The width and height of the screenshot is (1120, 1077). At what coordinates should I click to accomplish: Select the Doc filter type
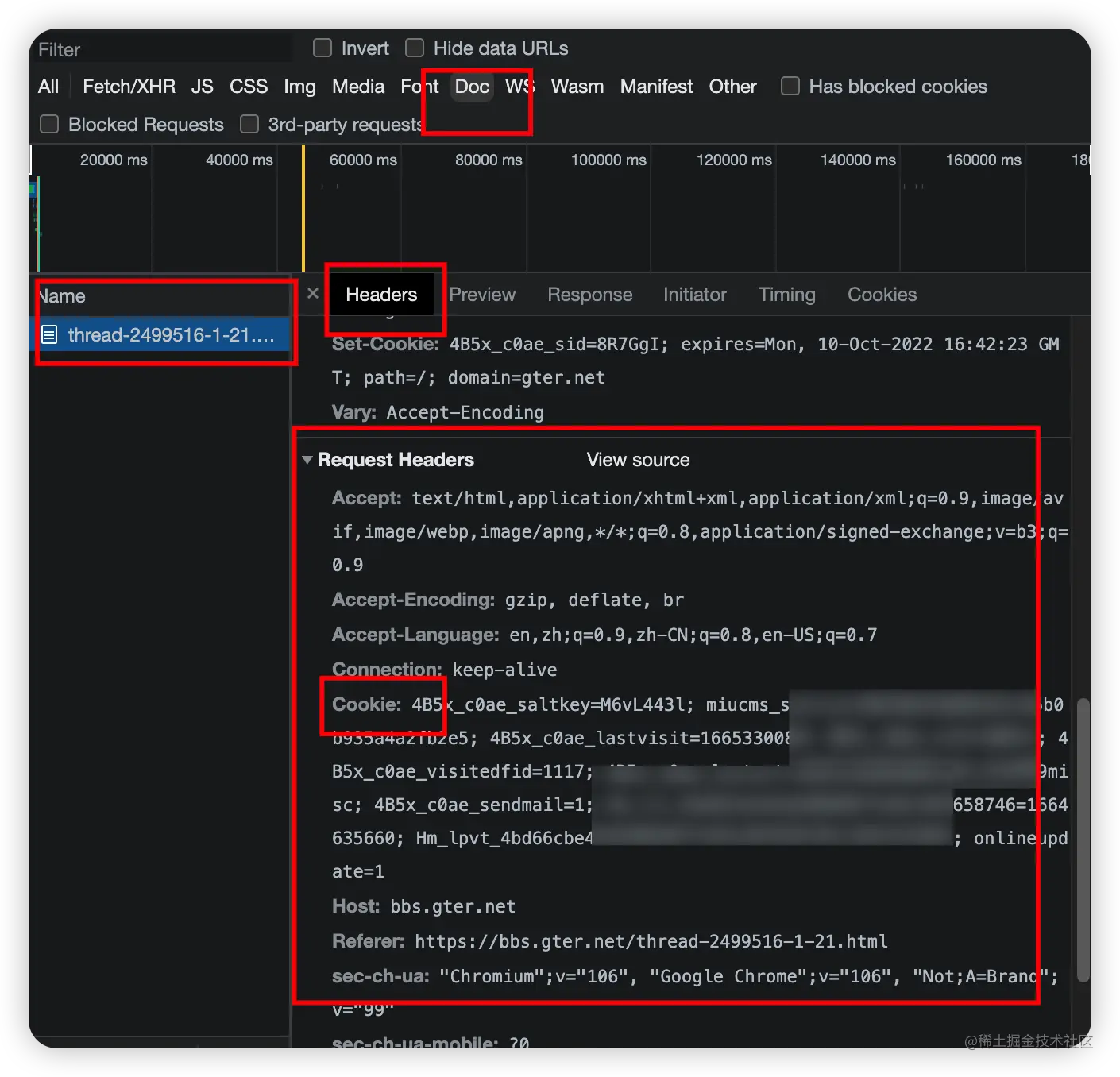point(472,87)
